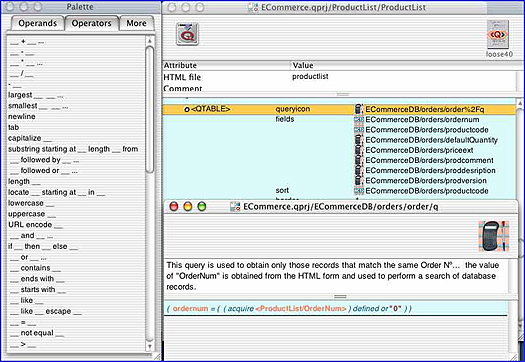Image resolution: width=525 pixels, height=362 pixels.
Task: Select ECommerceDB/orders/proddesription entry
Action: [430, 170]
